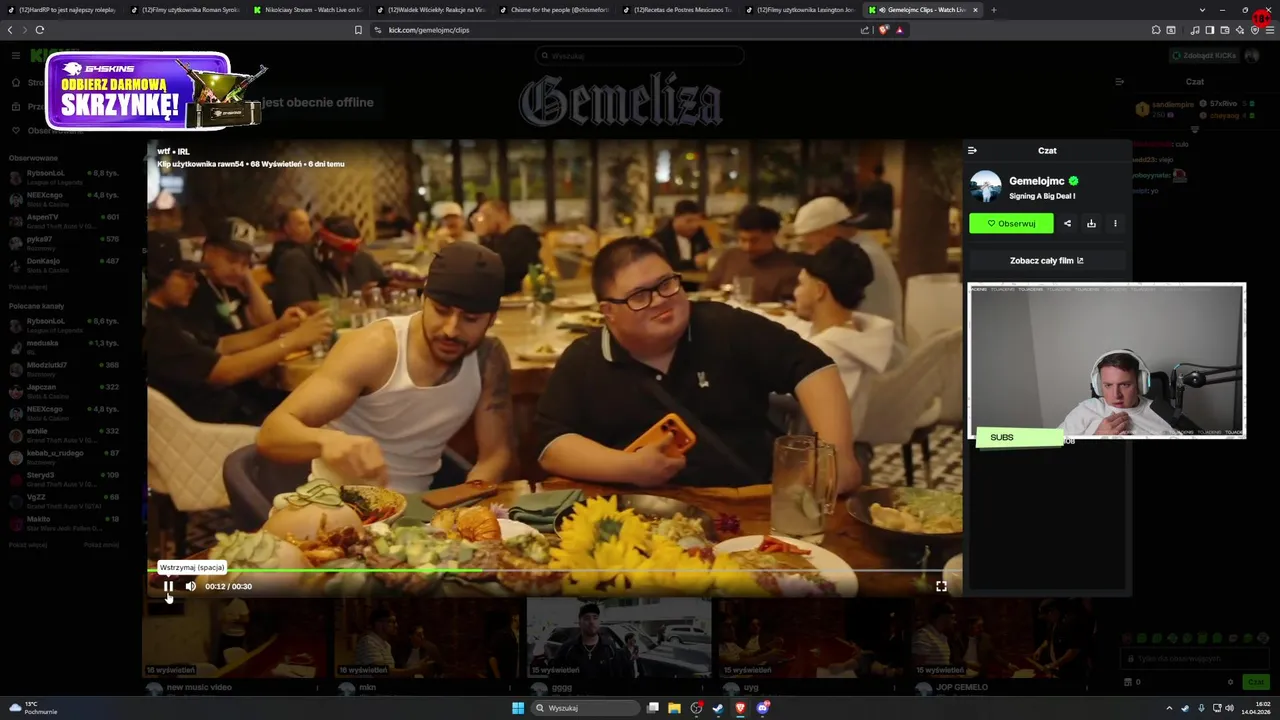Select the 'new music video' clip thumbnail
The height and width of the screenshot is (720, 1280).
coord(234,639)
